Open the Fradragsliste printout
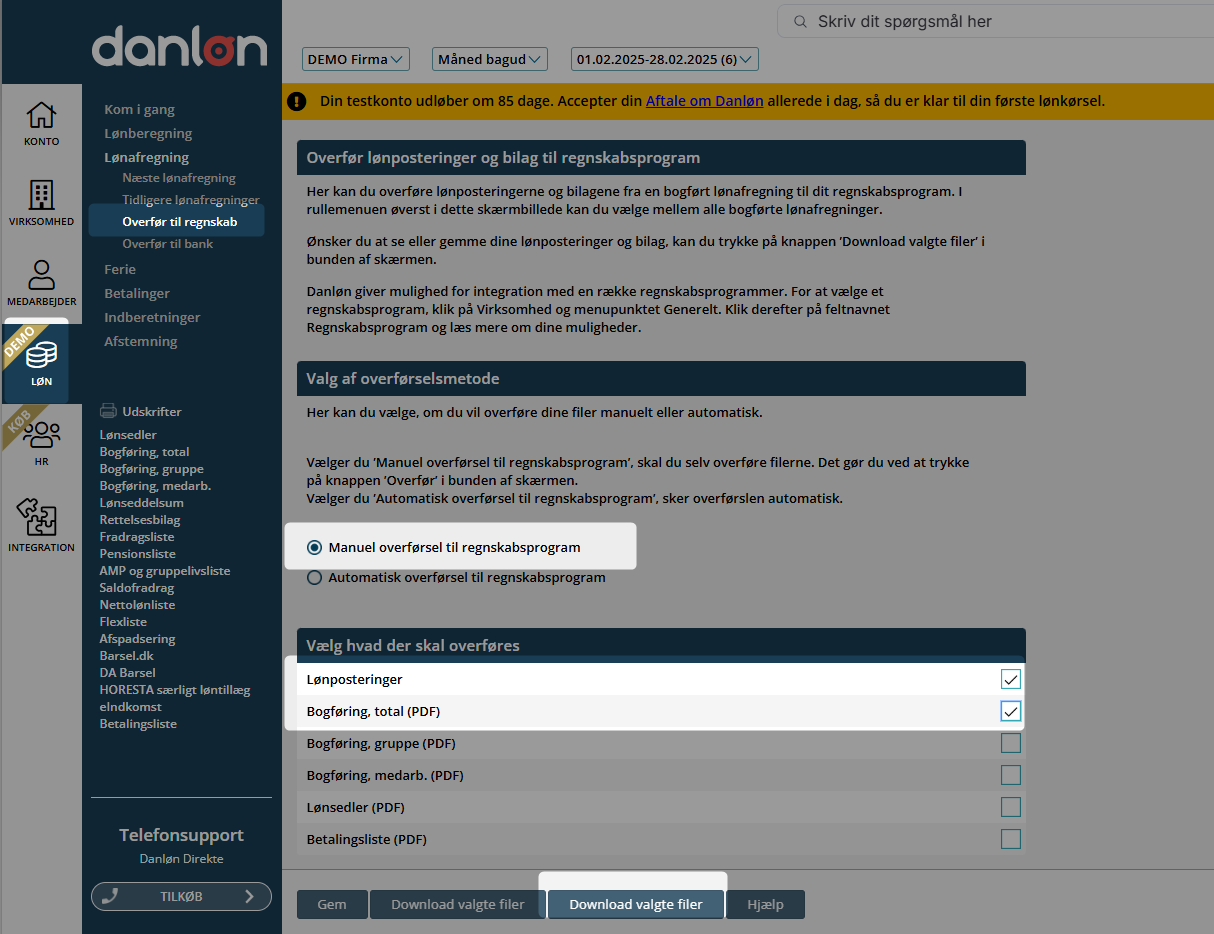The height and width of the screenshot is (934, 1214). coord(137,537)
